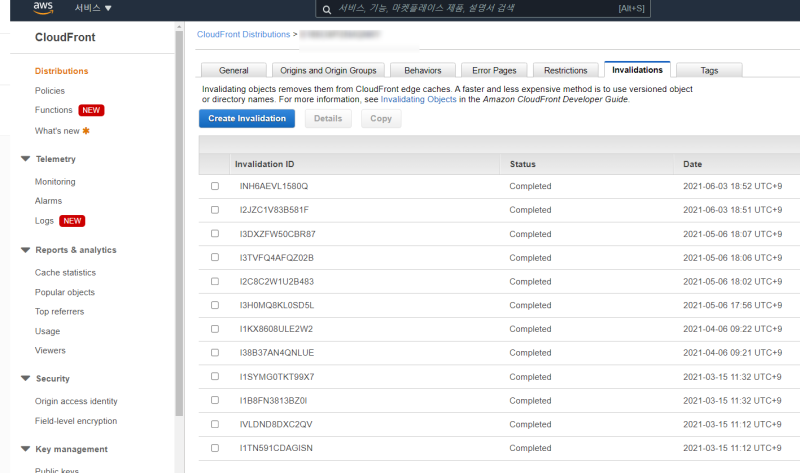Click invalidation ID I3H0MQ8KL0SD5L text
800x473 pixels.
point(277,305)
